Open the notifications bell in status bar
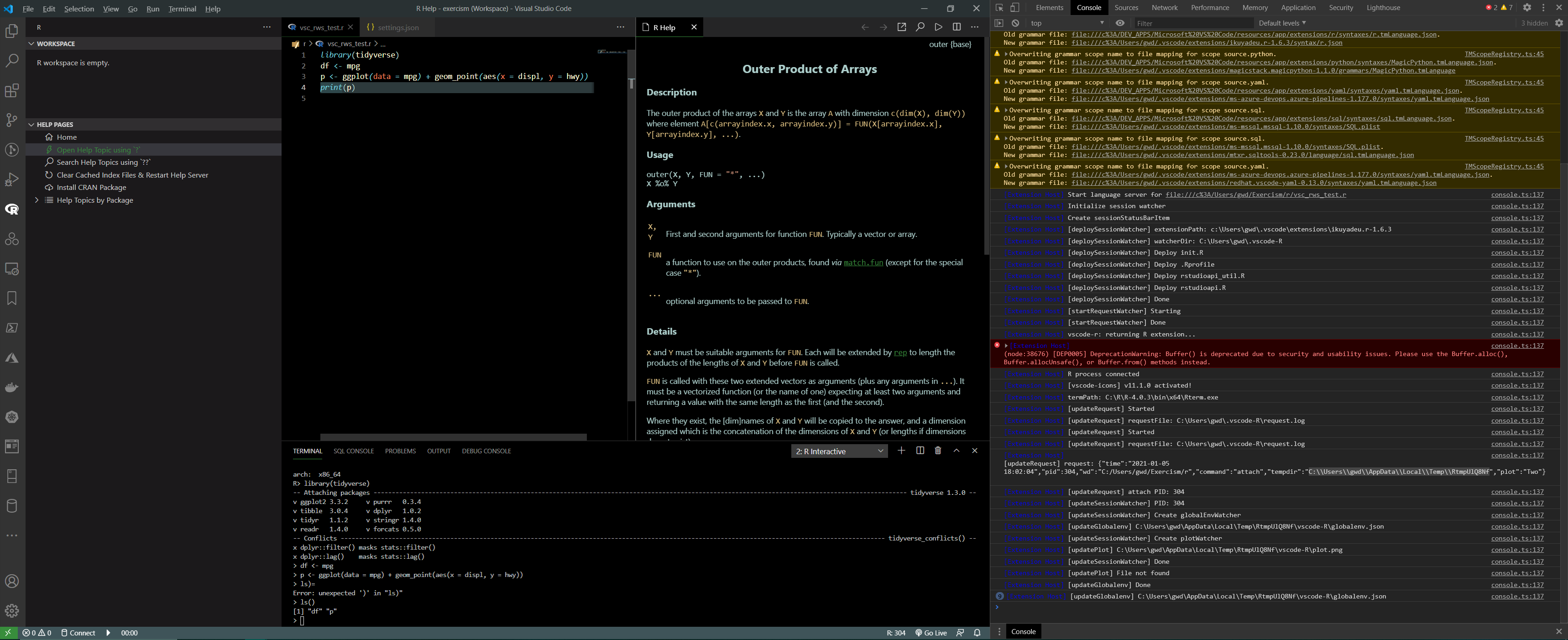This screenshot has height=640, width=1568. [977, 633]
